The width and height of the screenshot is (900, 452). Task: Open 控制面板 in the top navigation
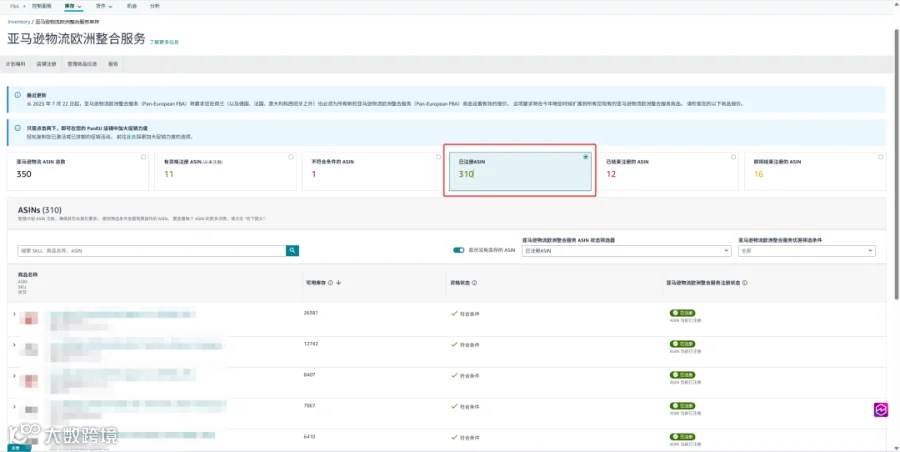[x=41, y=6]
